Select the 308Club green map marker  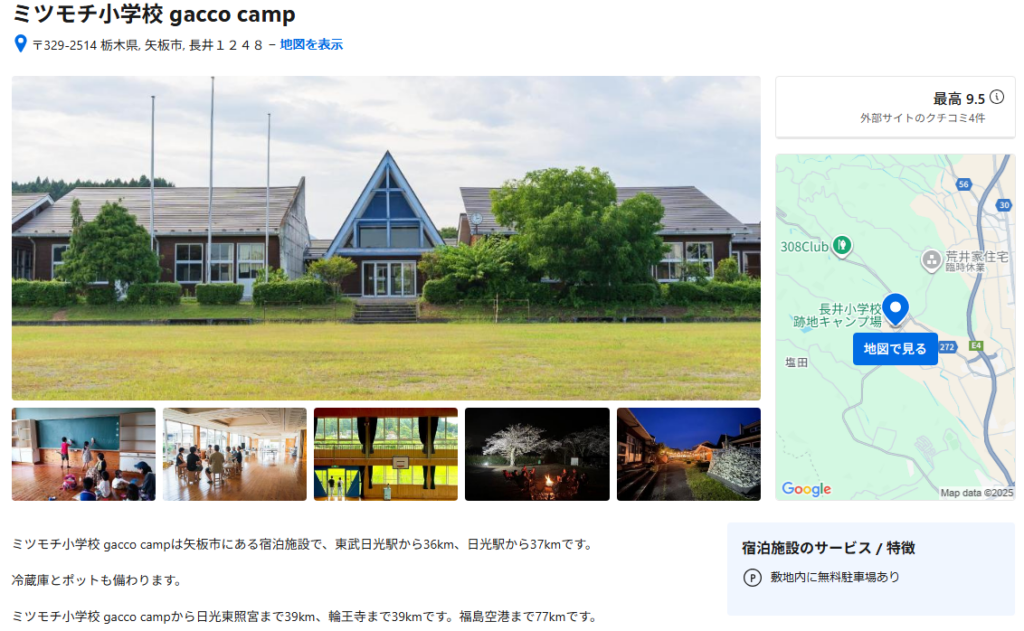(842, 246)
